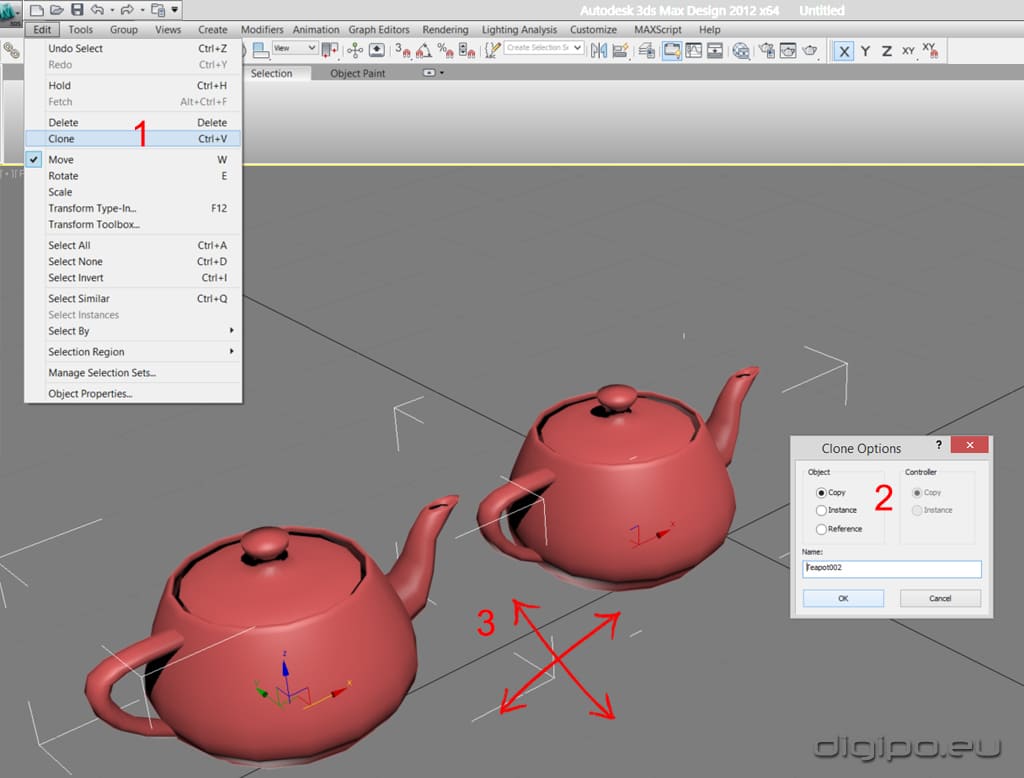
Task: Open the reference coordinate system View dropdown
Action: click(x=294, y=48)
